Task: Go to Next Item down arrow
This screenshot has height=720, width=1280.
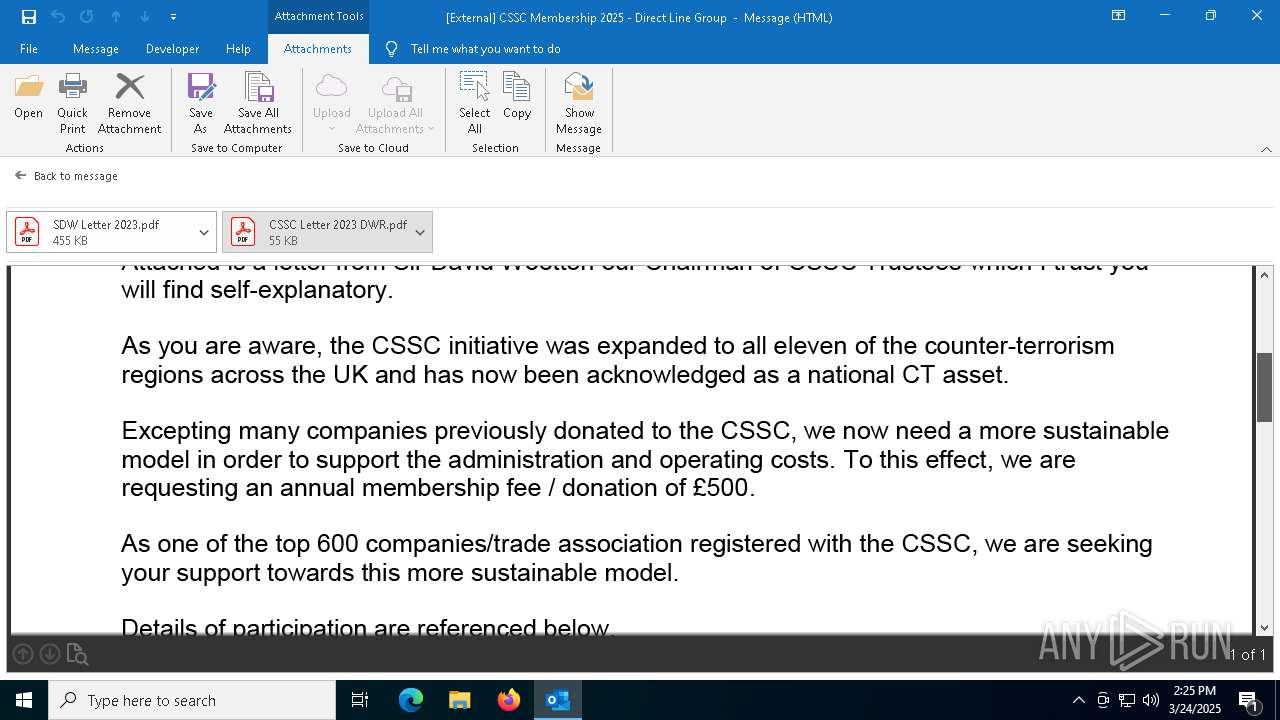Action: pyautogui.click(x=145, y=16)
